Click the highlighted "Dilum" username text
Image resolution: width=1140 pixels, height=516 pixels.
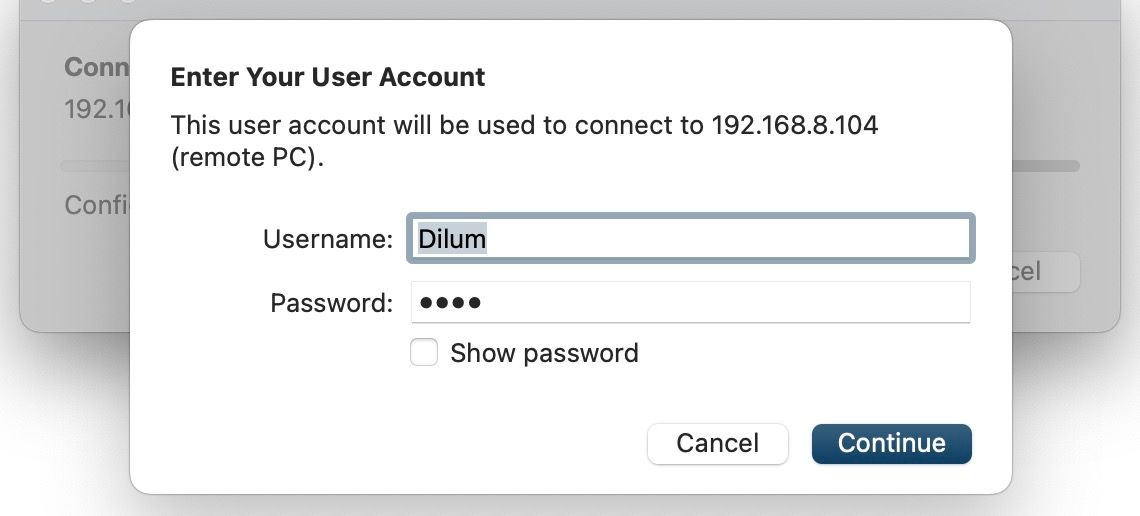452,239
